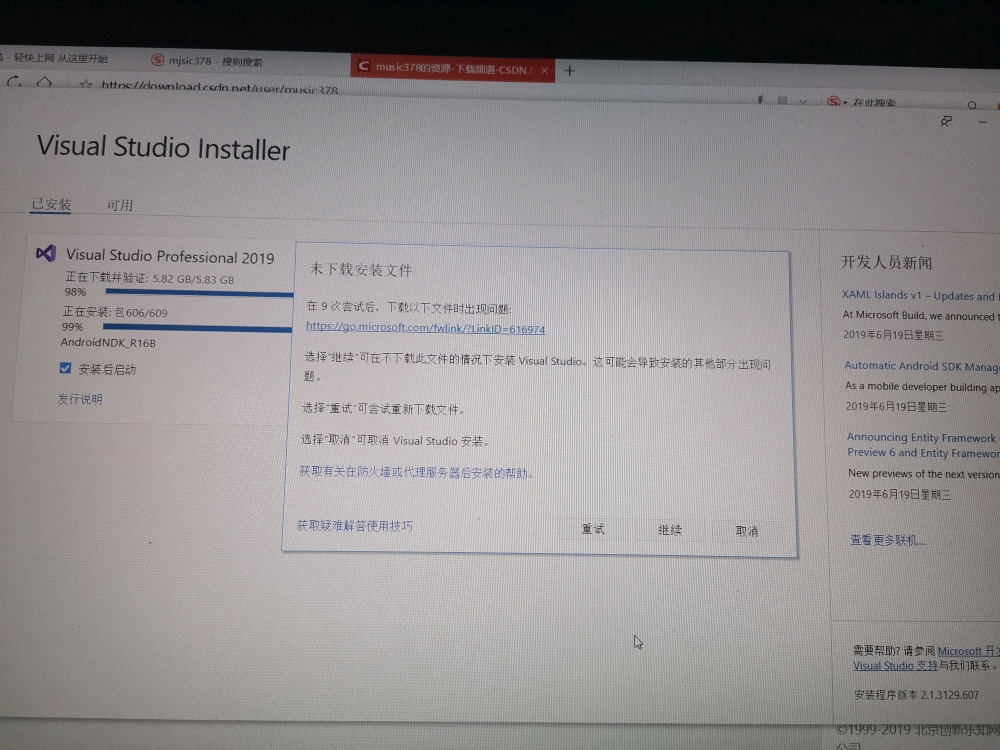Click the feedback icon in installer title bar
Image resolution: width=1000 pixels, height=750 pixels.
point(946,121)
